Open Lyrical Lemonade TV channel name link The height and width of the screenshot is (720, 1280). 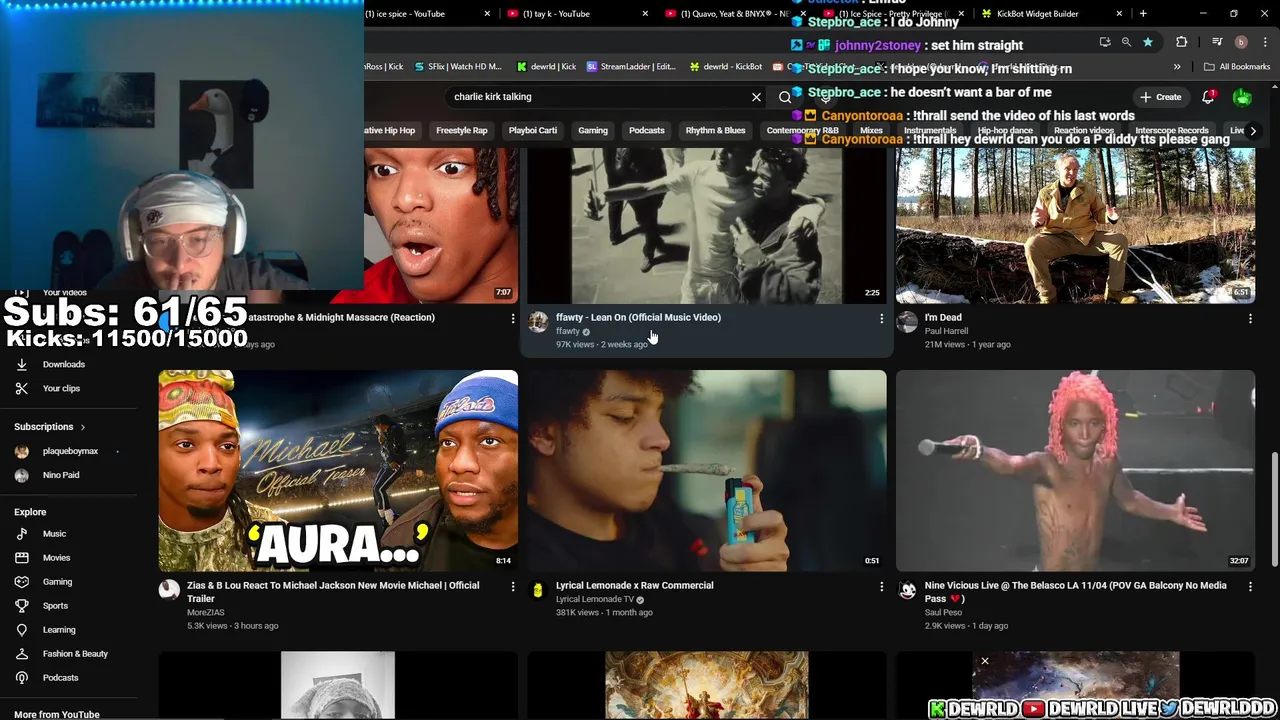595,599
